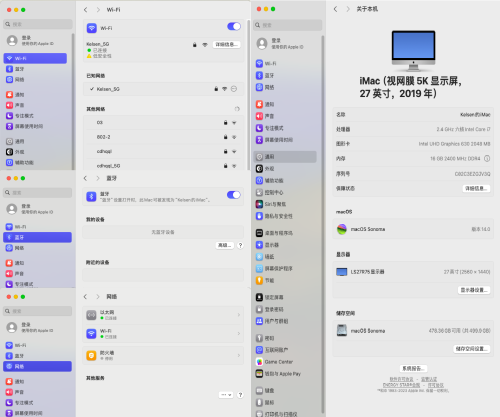Open 用户与群组 in the sidebar
The height and width of the screenshot is (417, 500).
[272, 321]
